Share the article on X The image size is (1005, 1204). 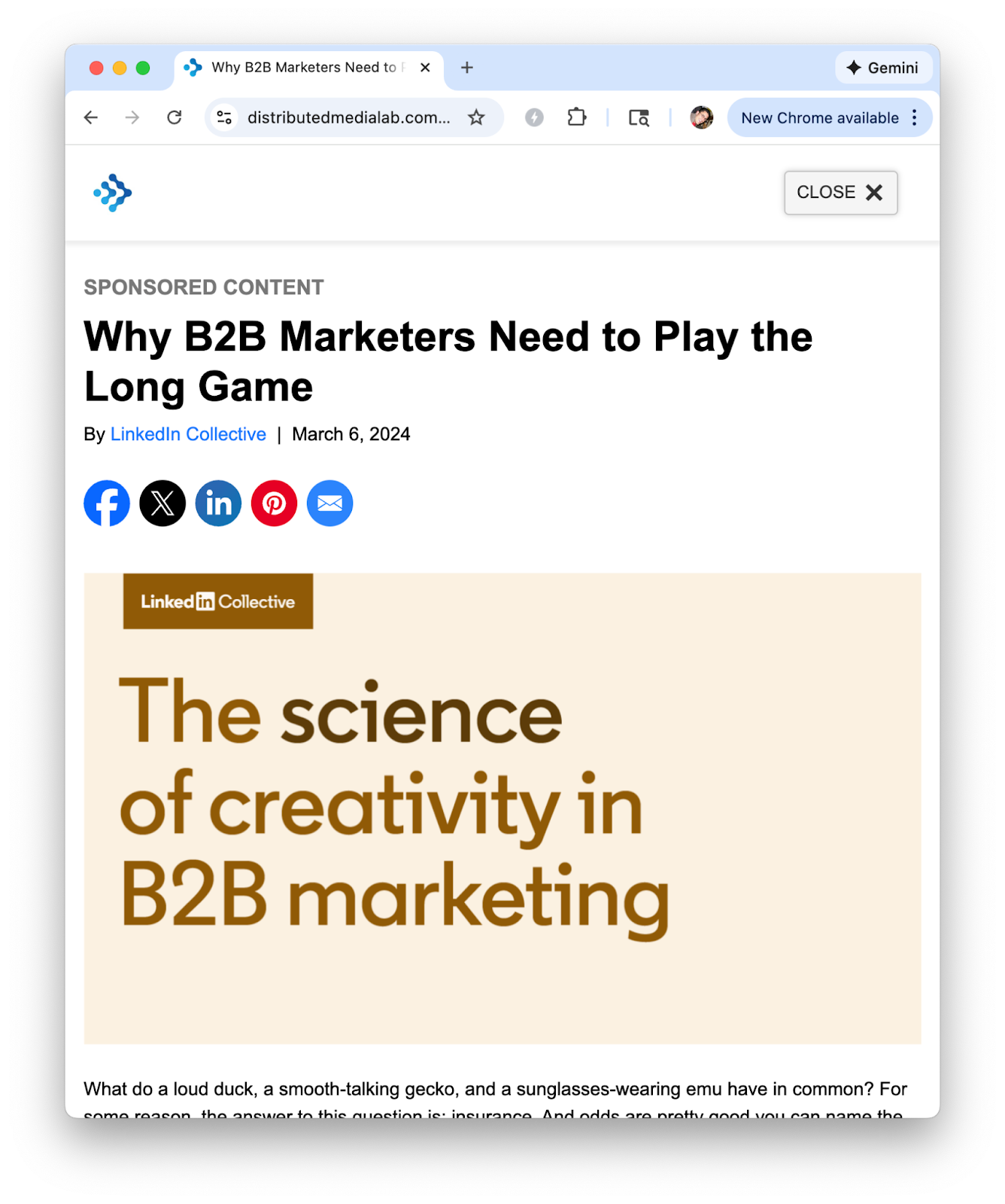point(162,503)
